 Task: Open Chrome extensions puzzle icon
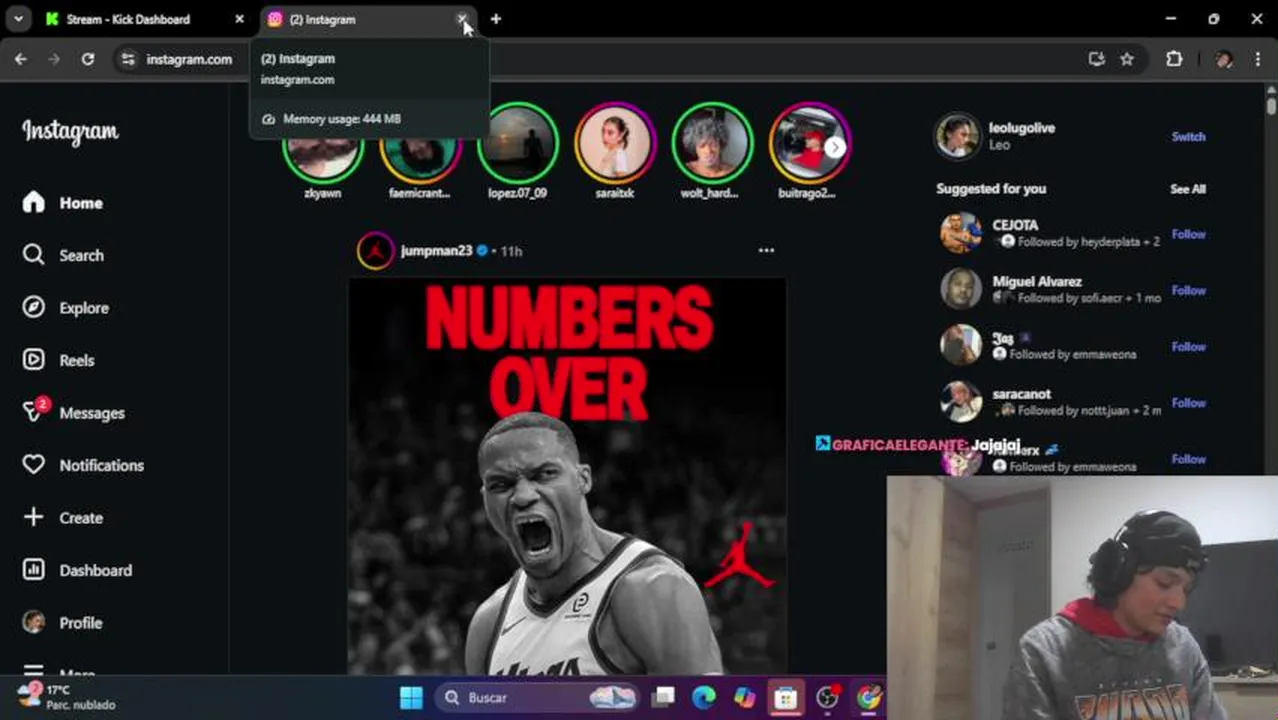pyautogui.click(x=1174, y=59)
